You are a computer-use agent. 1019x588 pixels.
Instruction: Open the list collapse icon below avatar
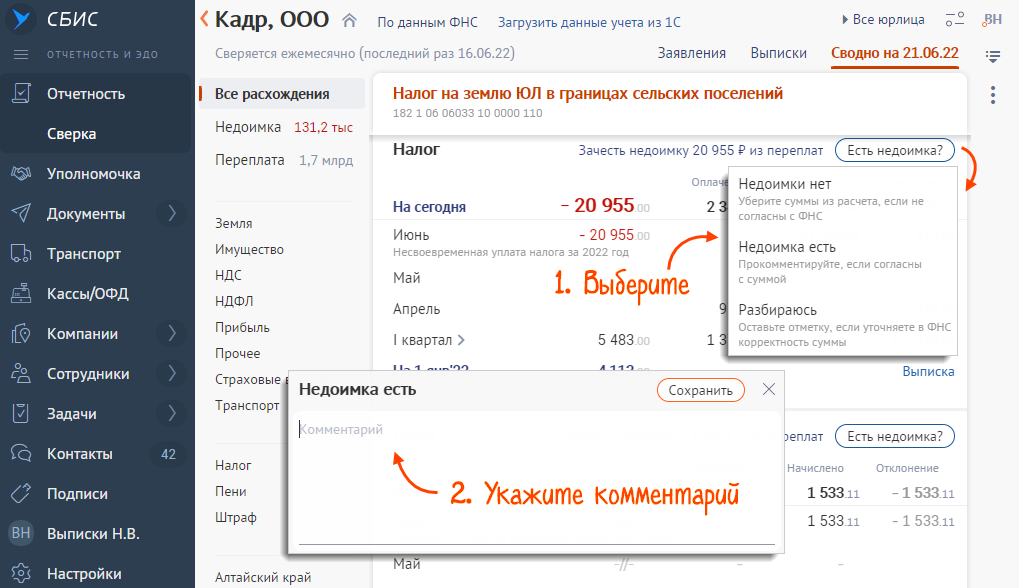tap(992, 56)
